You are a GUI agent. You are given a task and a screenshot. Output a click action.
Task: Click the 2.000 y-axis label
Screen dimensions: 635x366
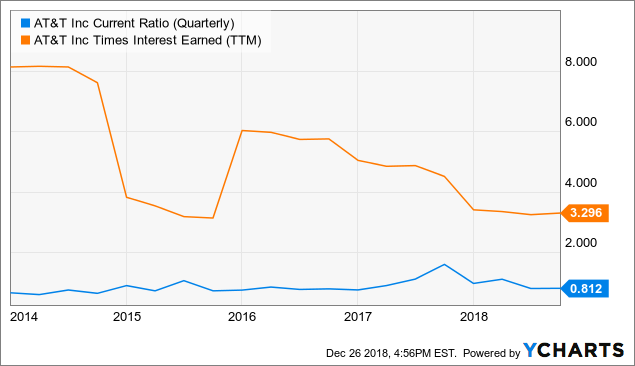tap(581, 243)
